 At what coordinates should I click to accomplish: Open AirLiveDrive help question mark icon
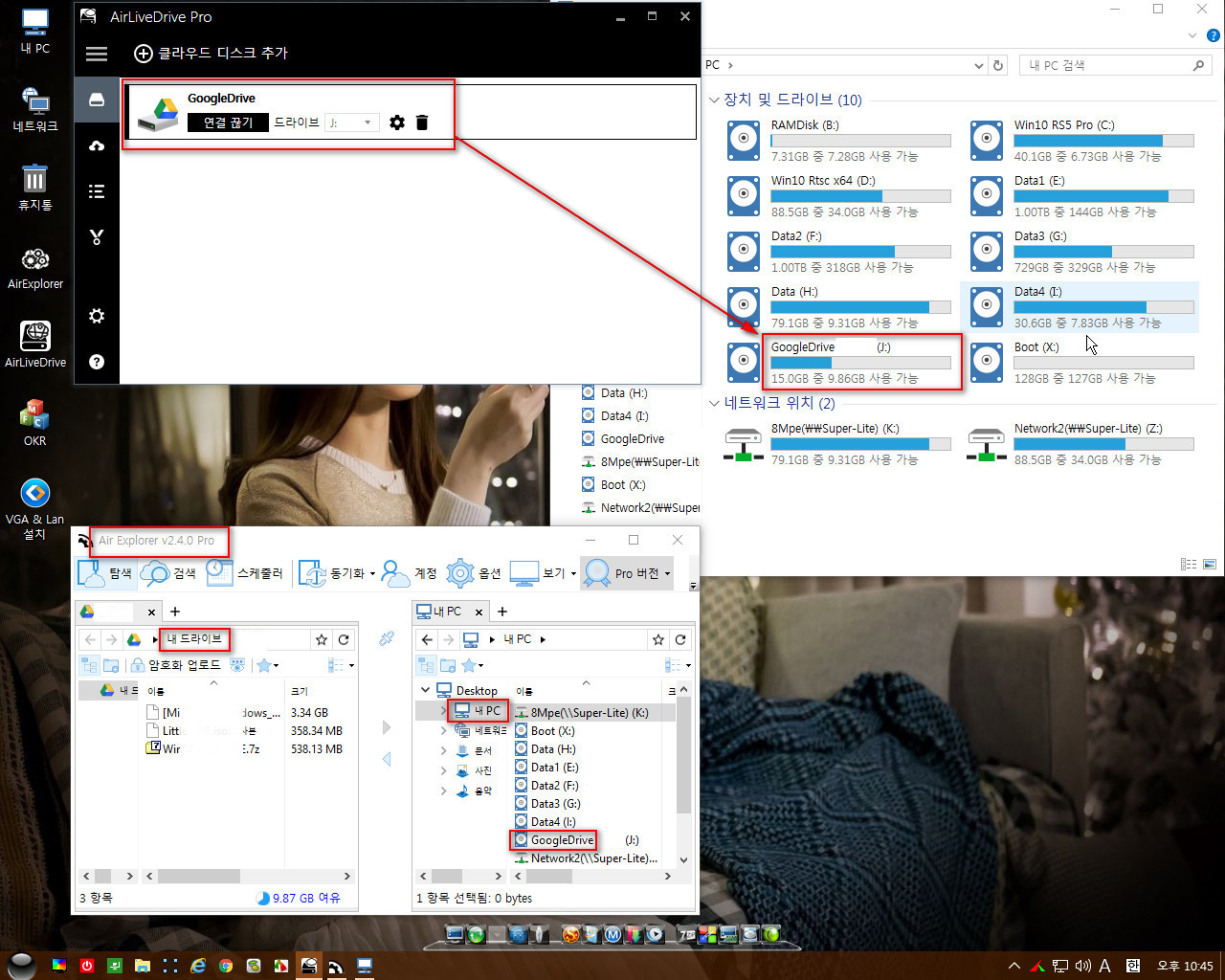point(97,362)
